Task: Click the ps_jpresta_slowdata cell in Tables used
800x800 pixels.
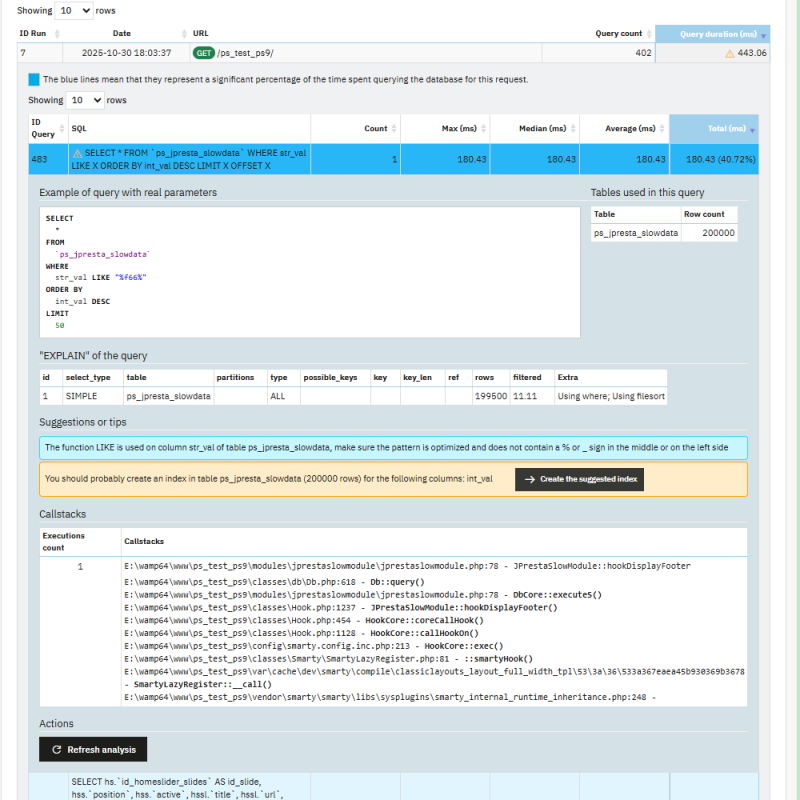Action: pos(635,233)
